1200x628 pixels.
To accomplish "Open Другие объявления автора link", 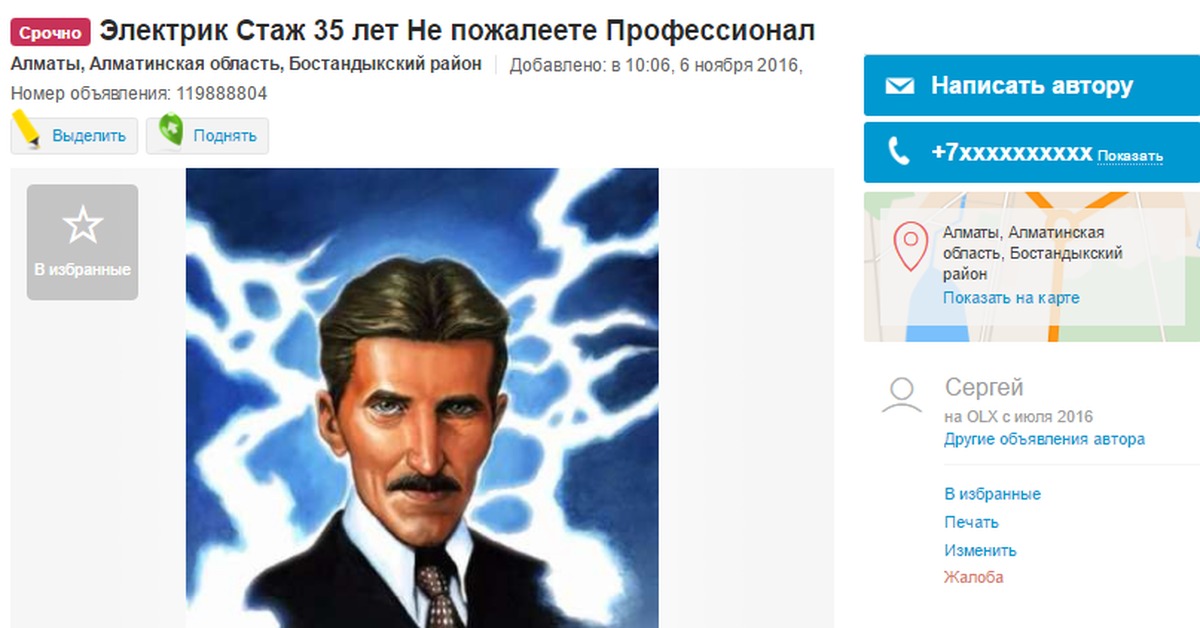I will [x=1044, y=439].
